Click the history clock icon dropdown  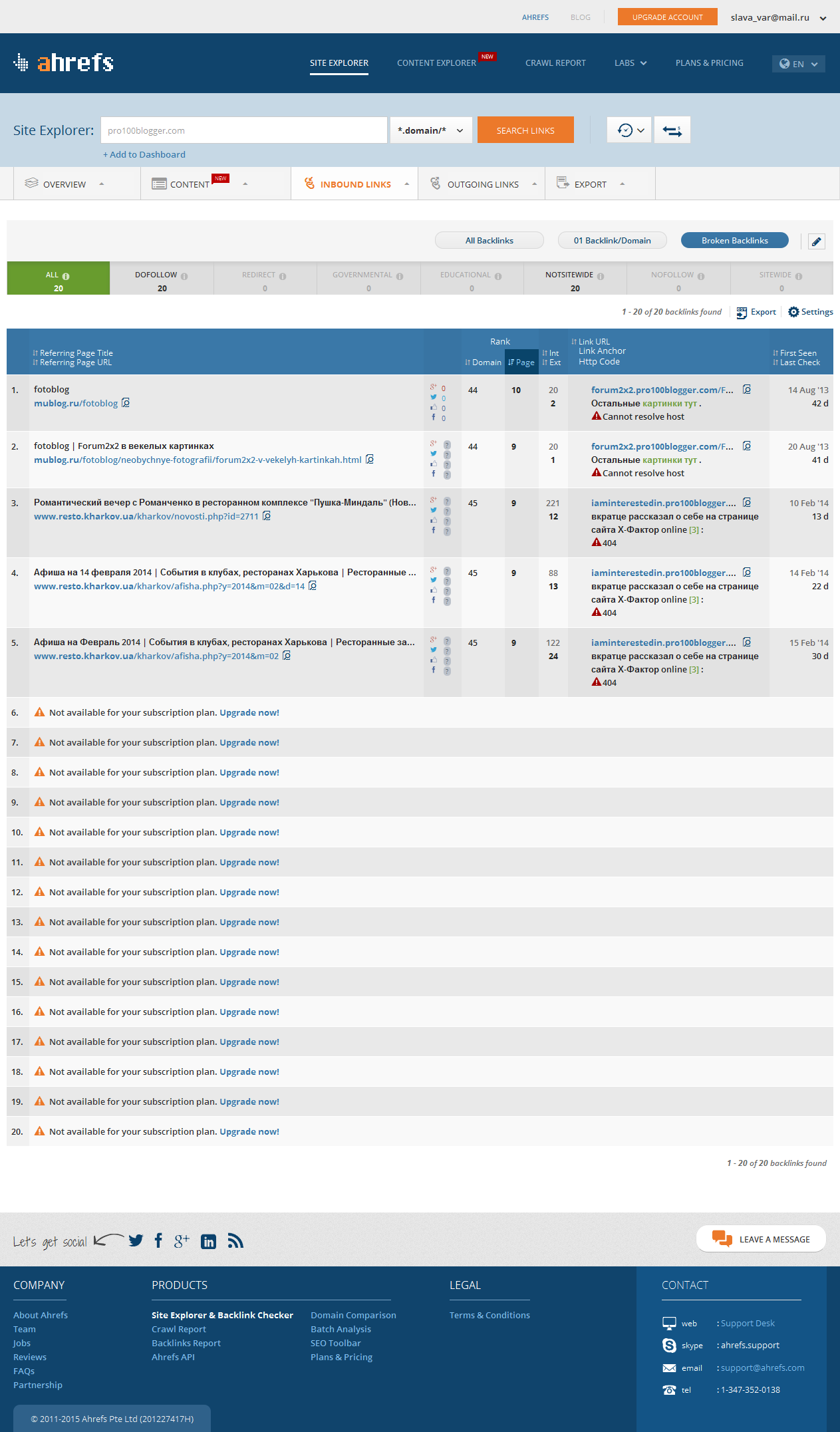click(629, 130)
